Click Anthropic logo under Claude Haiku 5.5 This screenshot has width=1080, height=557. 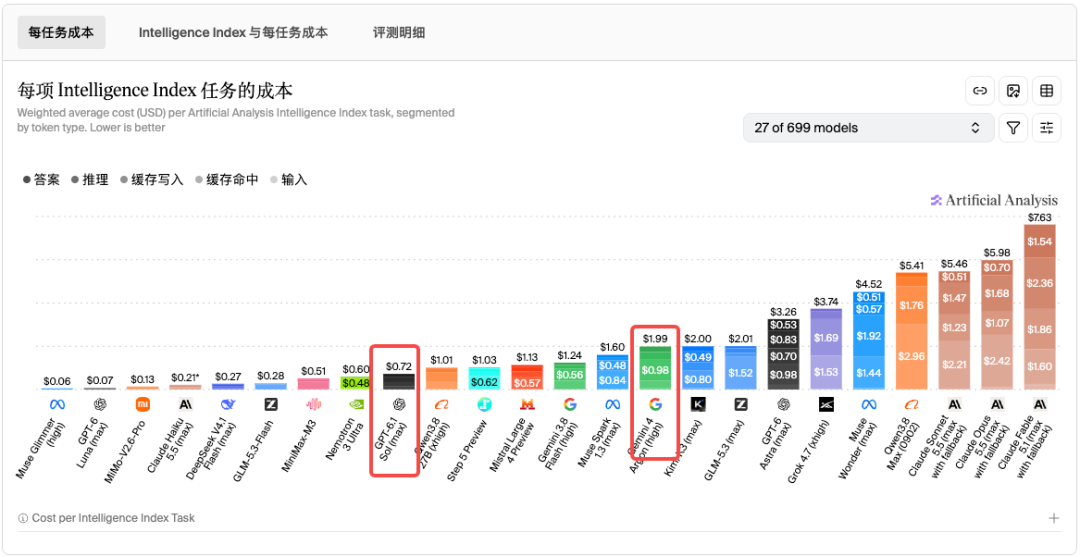[185, 404]
